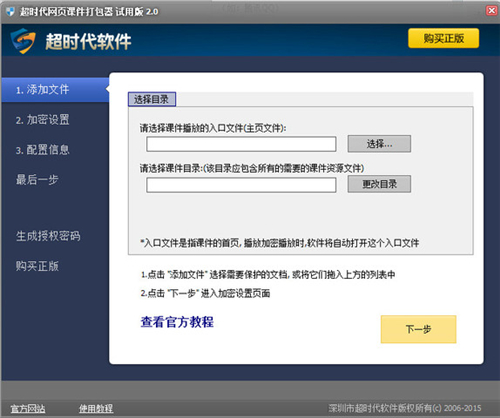The width and height of the screenshot is (500, 418).
Task: Open 生成授权密码 from sidebar
Action: [48, 236]
